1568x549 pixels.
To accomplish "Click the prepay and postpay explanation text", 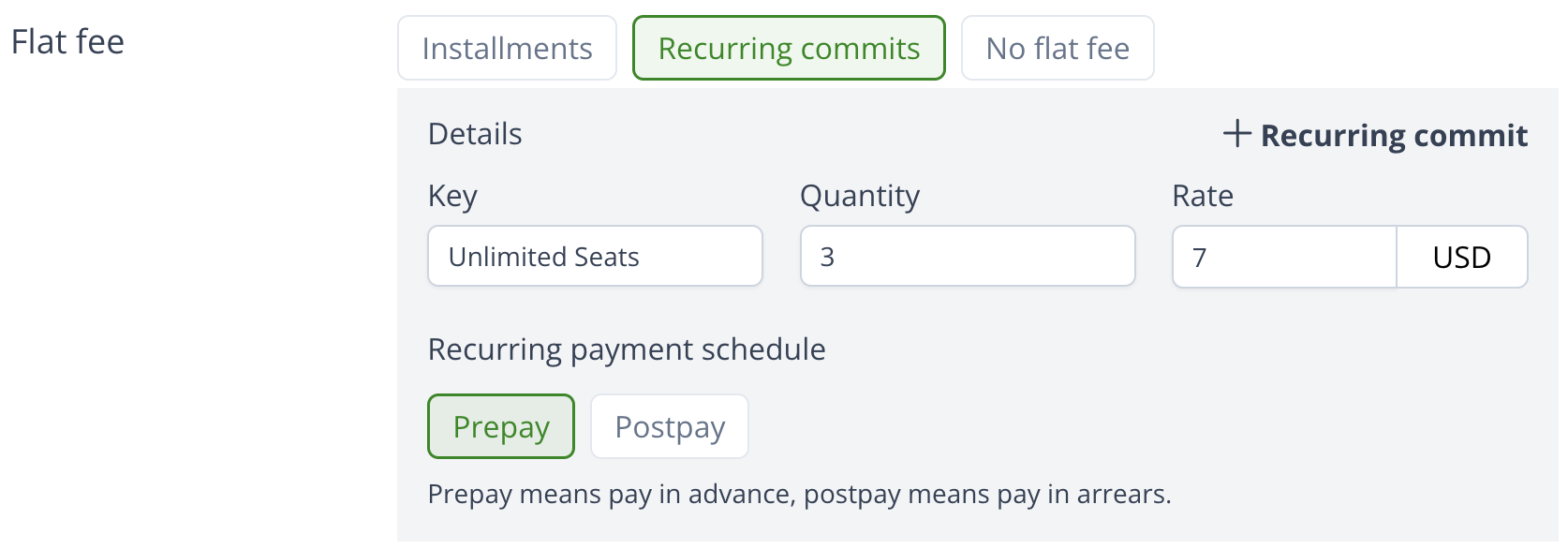I will pos(799,495).
